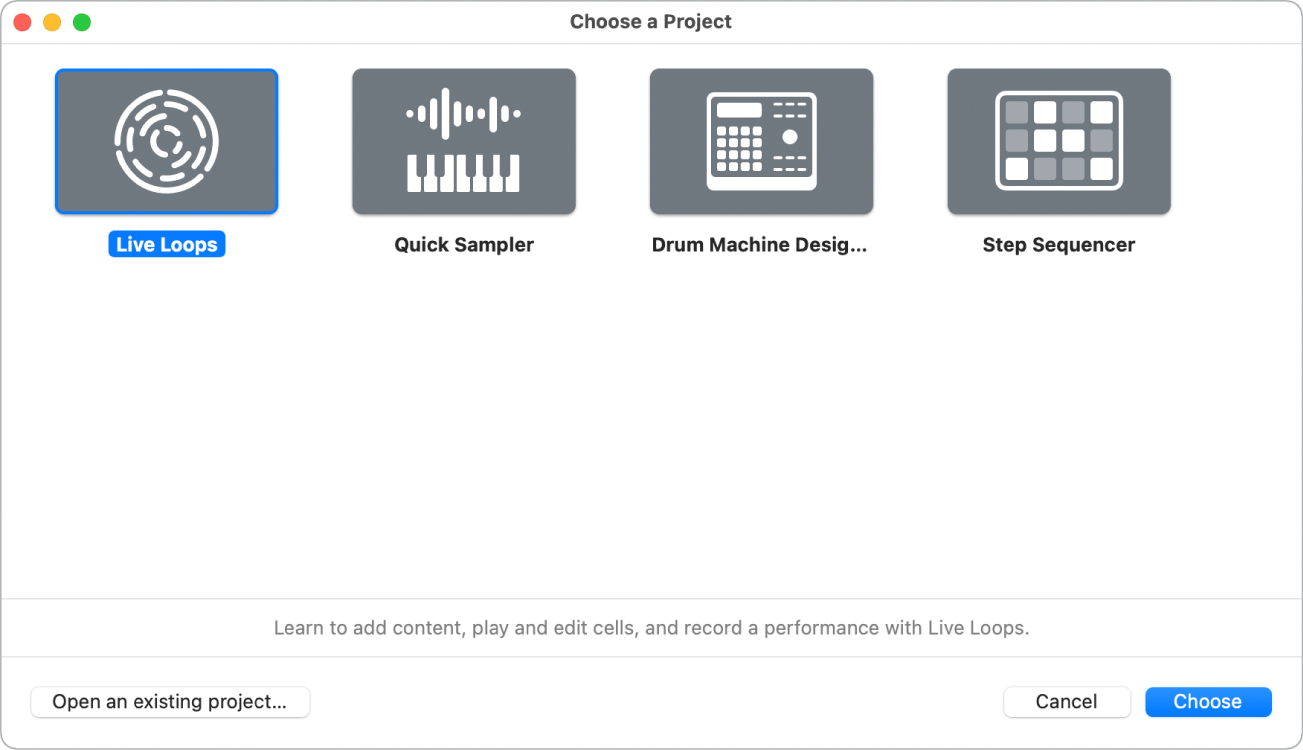This screenshot has height=750, width=1303.
Task: Minimize window with the yellow button
Action: pyautogui.click(x=52, y=22)
